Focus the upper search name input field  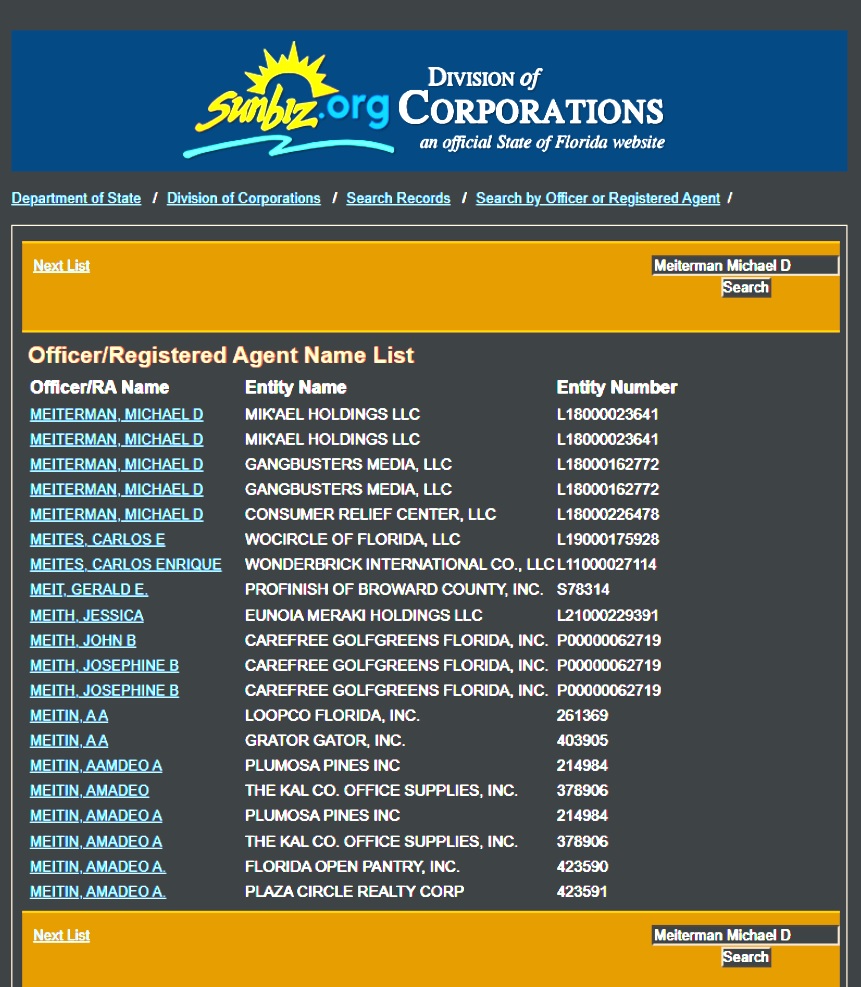point(745,265)
